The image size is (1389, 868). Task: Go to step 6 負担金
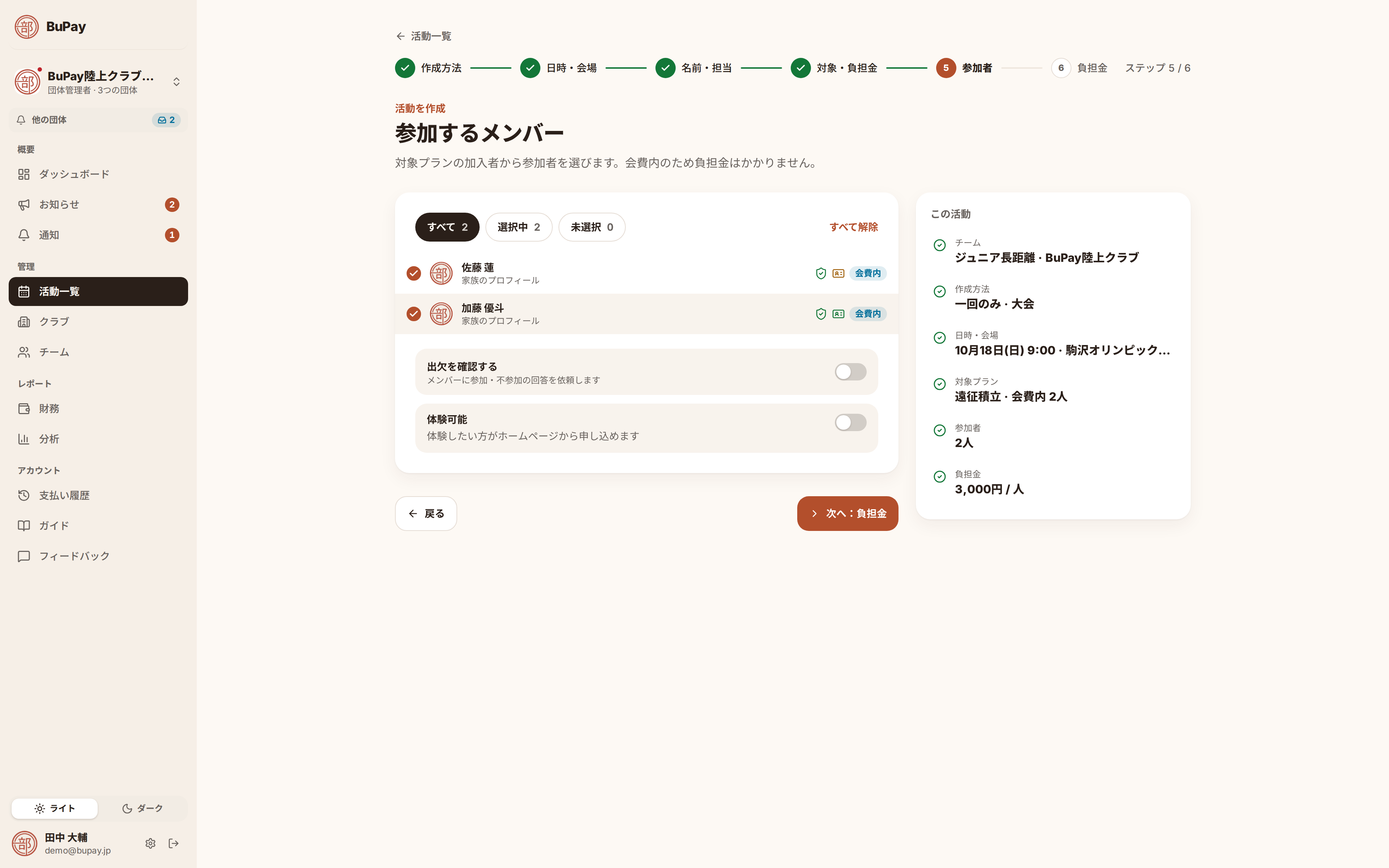(x=1079, y=68)
